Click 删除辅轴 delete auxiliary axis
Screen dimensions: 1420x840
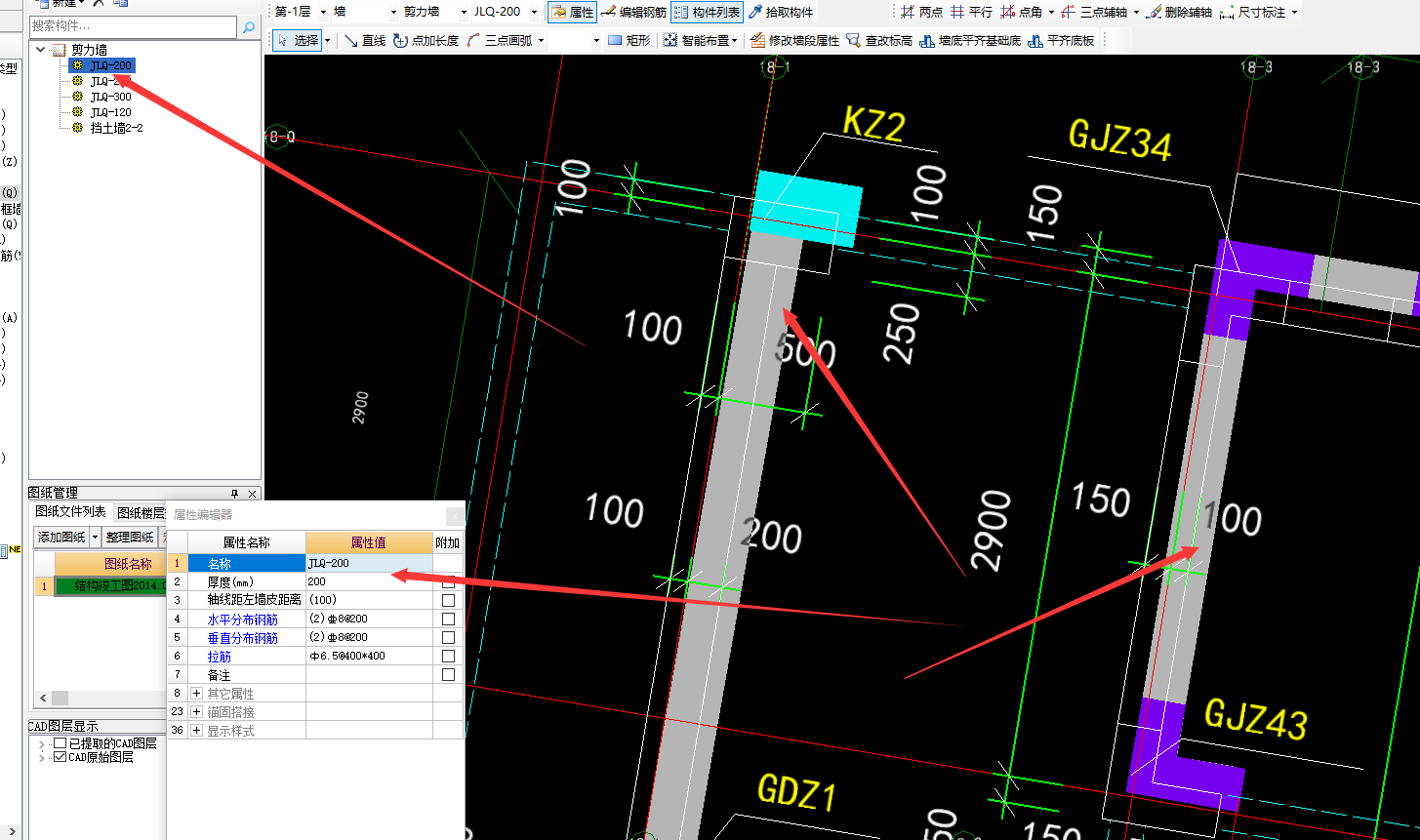(1179, 13)
